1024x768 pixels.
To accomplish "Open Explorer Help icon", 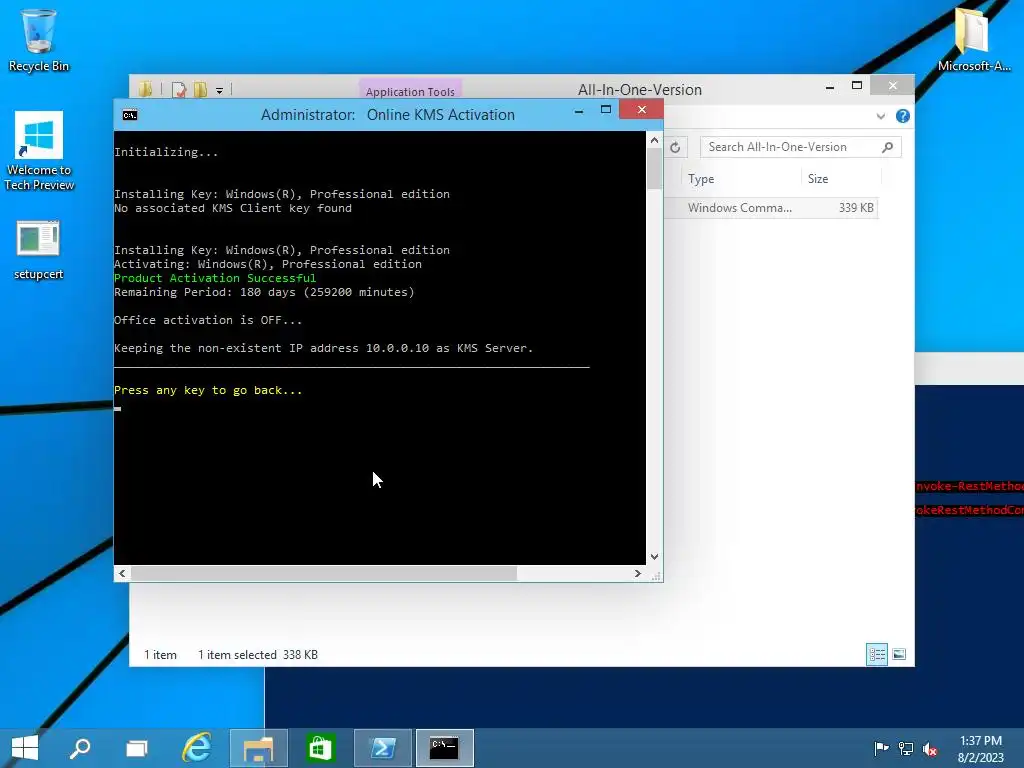I will (x=903, y=116).
